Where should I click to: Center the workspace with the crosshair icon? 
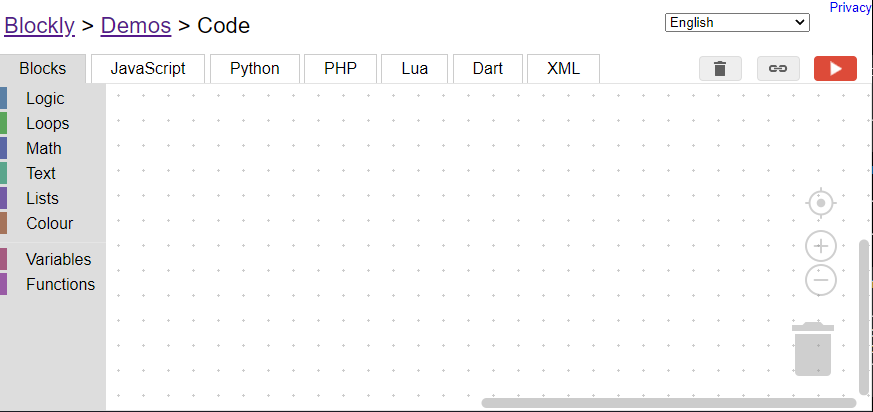pyautogui.click(x=821, y=203)
